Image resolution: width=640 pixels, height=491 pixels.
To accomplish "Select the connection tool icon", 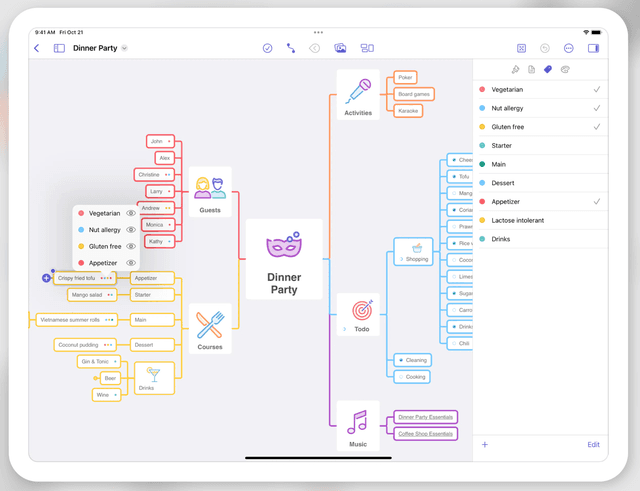I will coord(291,48).
